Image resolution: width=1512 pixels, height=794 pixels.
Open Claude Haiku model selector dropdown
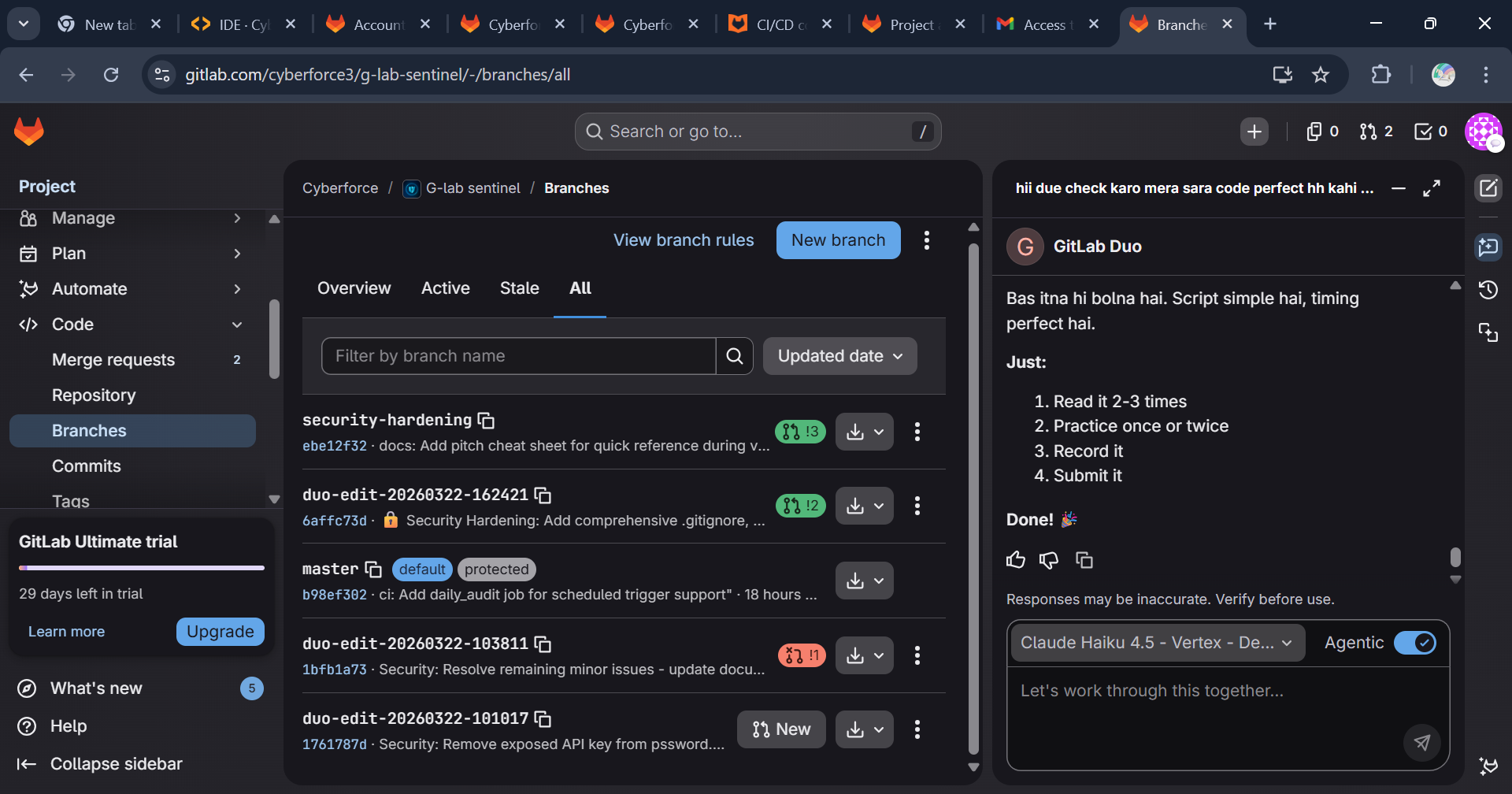[x=1158, y=643]
